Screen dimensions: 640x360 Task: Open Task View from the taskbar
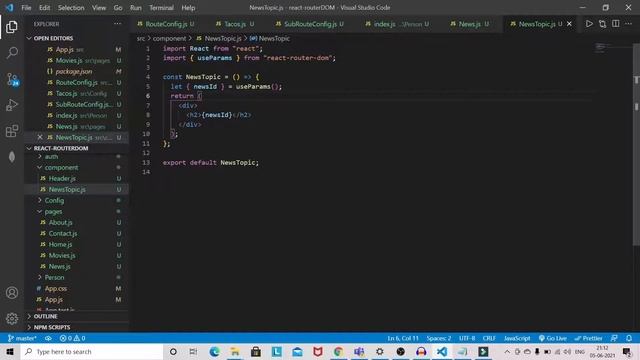point(193,351)
